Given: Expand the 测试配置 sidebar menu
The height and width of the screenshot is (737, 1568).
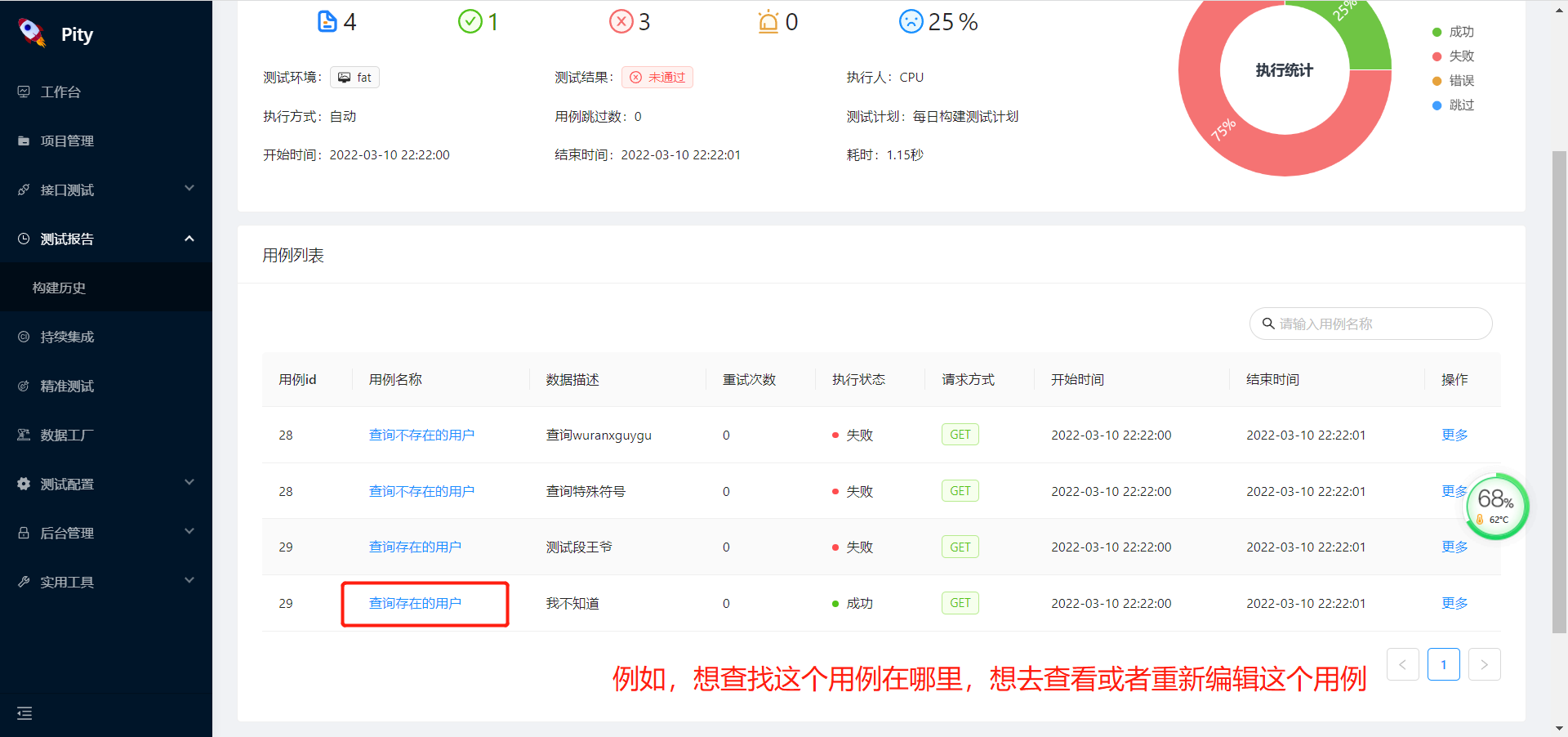Looking at the screenshot, I should point(65,484).
